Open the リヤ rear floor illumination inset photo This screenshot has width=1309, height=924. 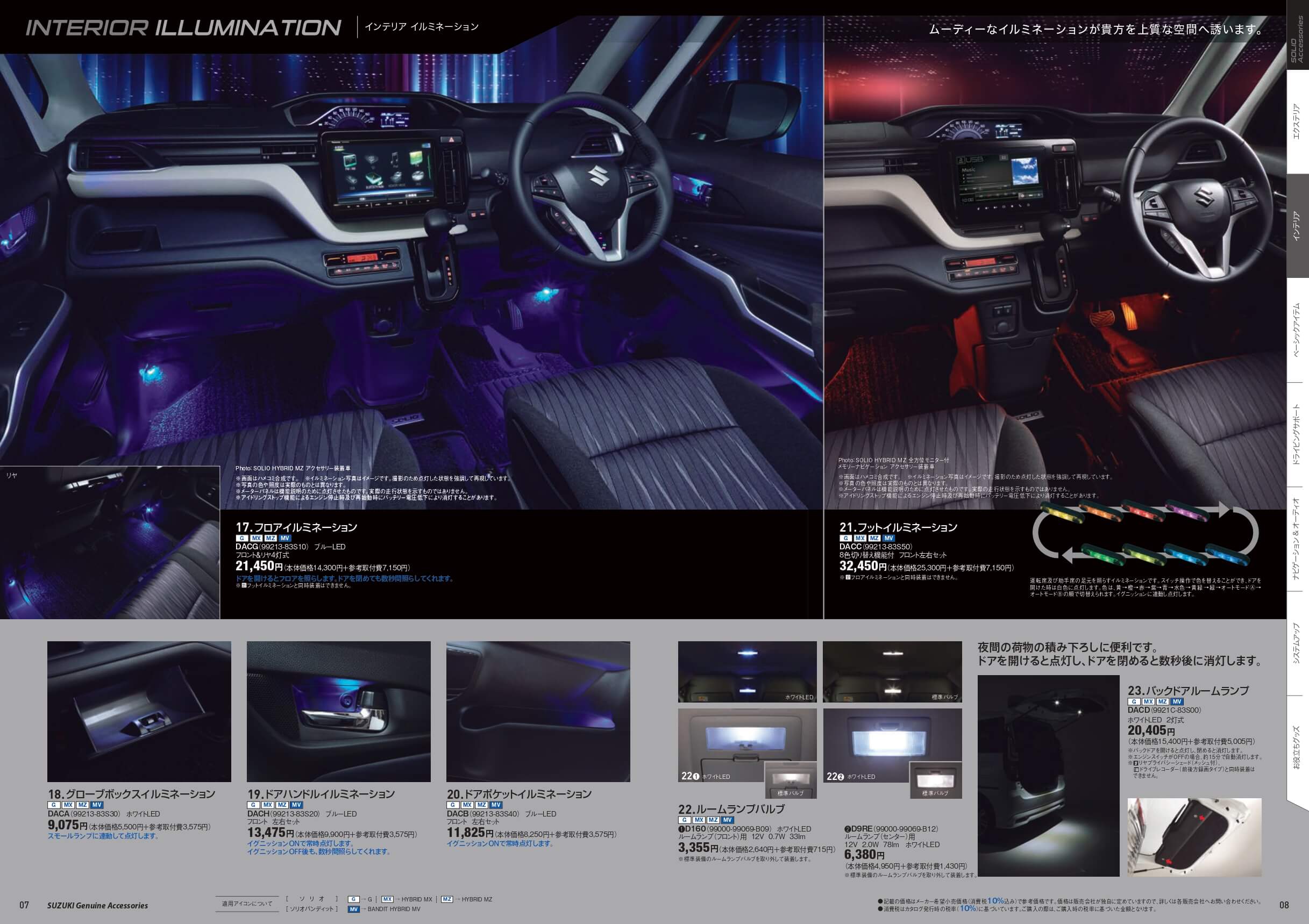pos(110,542)
